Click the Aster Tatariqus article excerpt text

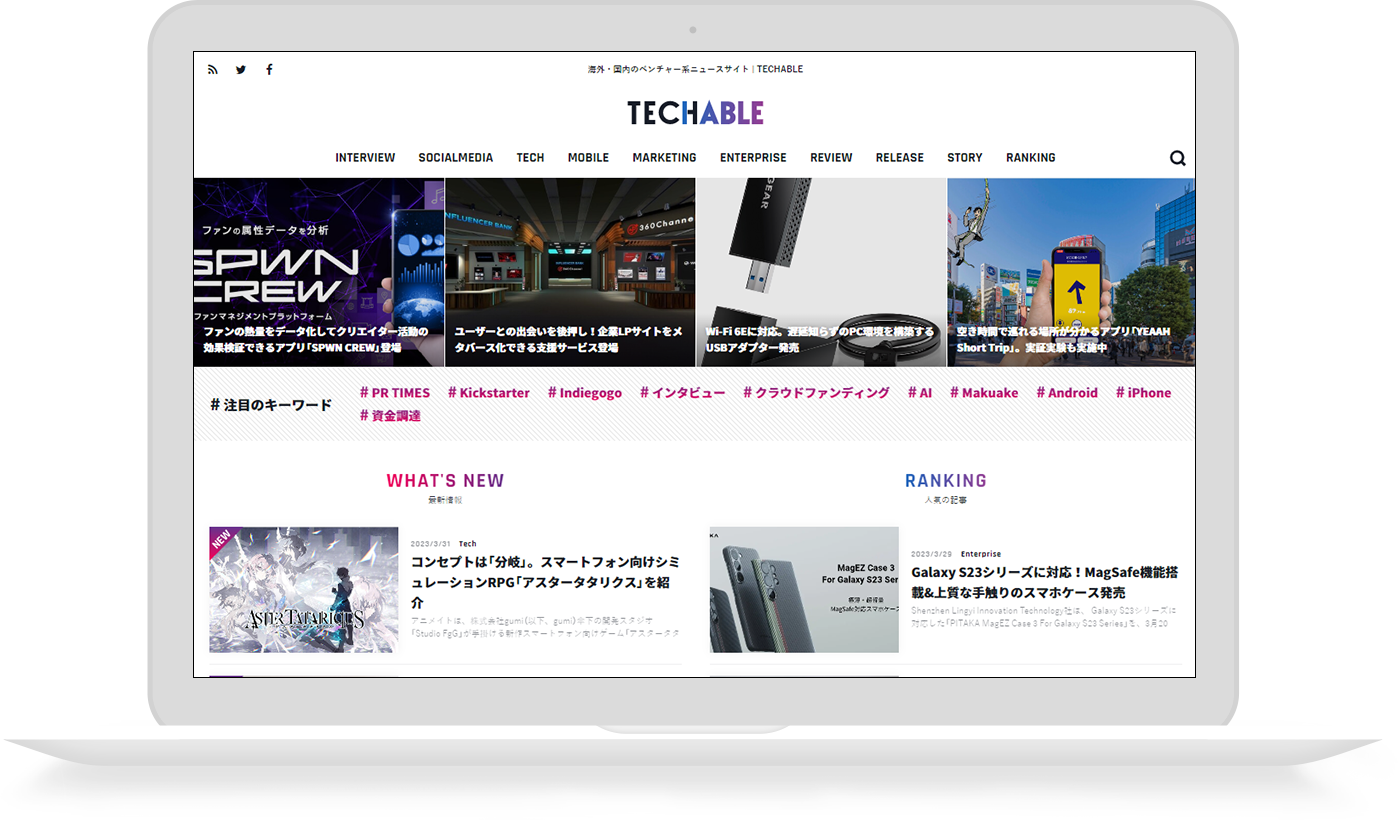point(546,627)
